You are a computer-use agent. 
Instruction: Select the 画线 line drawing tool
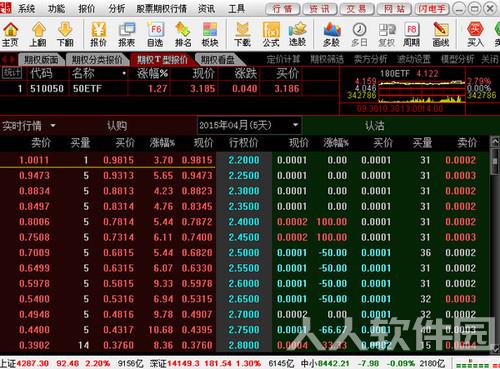coord(441,34)
